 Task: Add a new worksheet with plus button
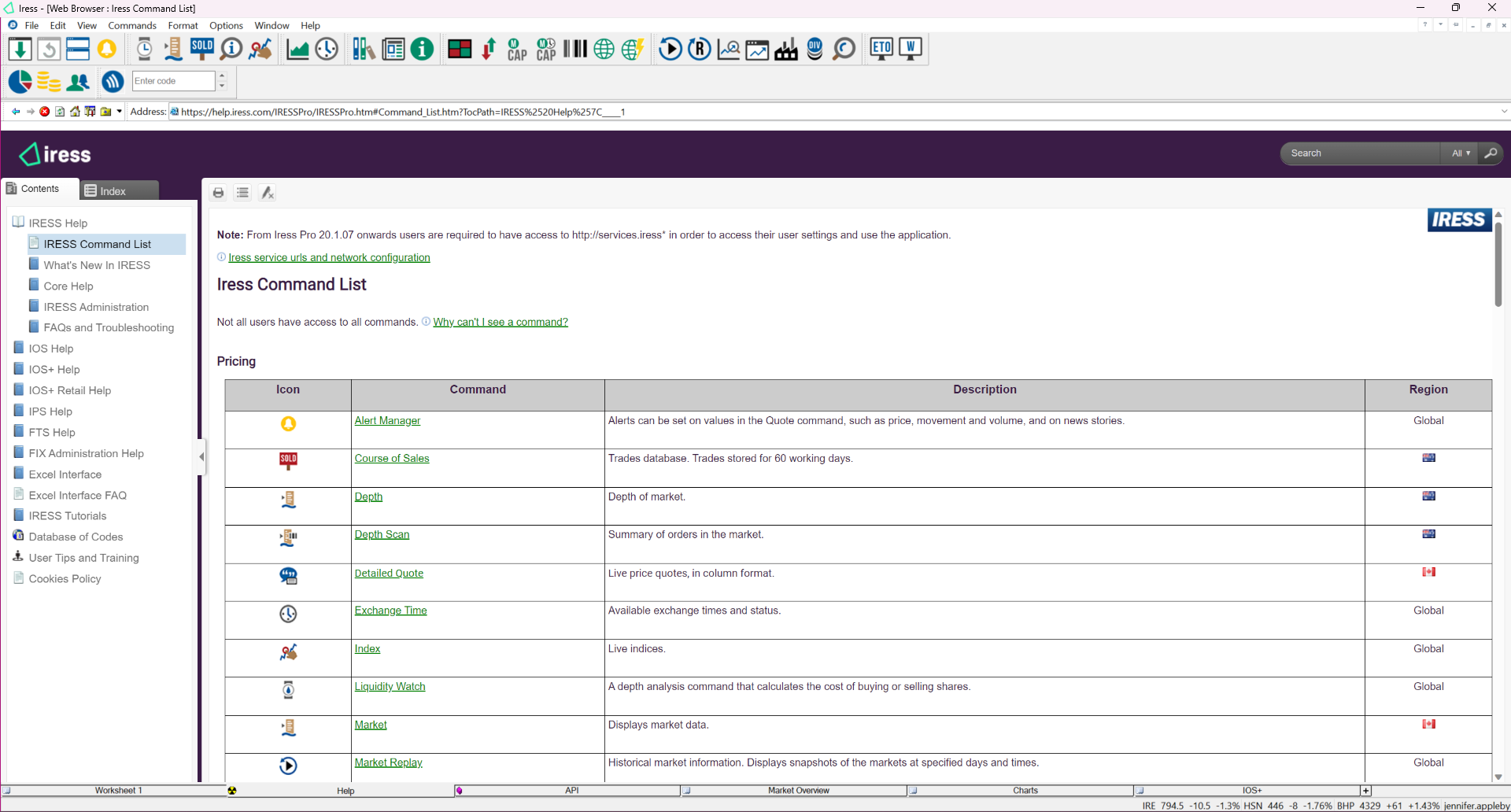click(x=1366, y=791)
